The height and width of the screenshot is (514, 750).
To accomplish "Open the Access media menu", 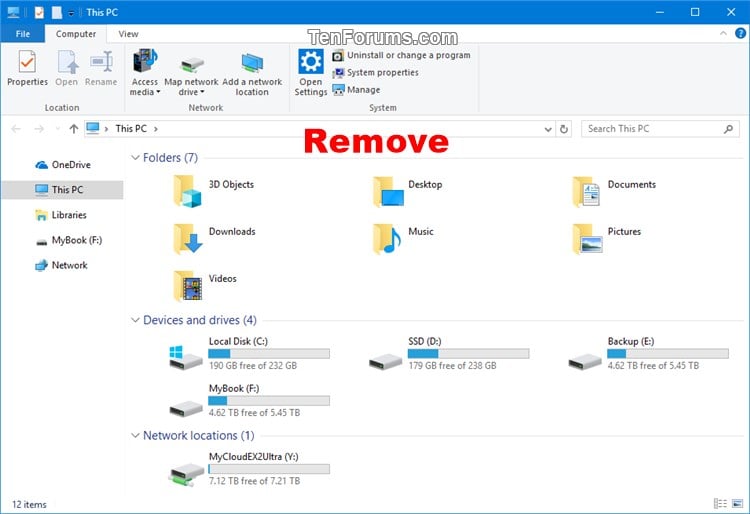I will point(145,72).
